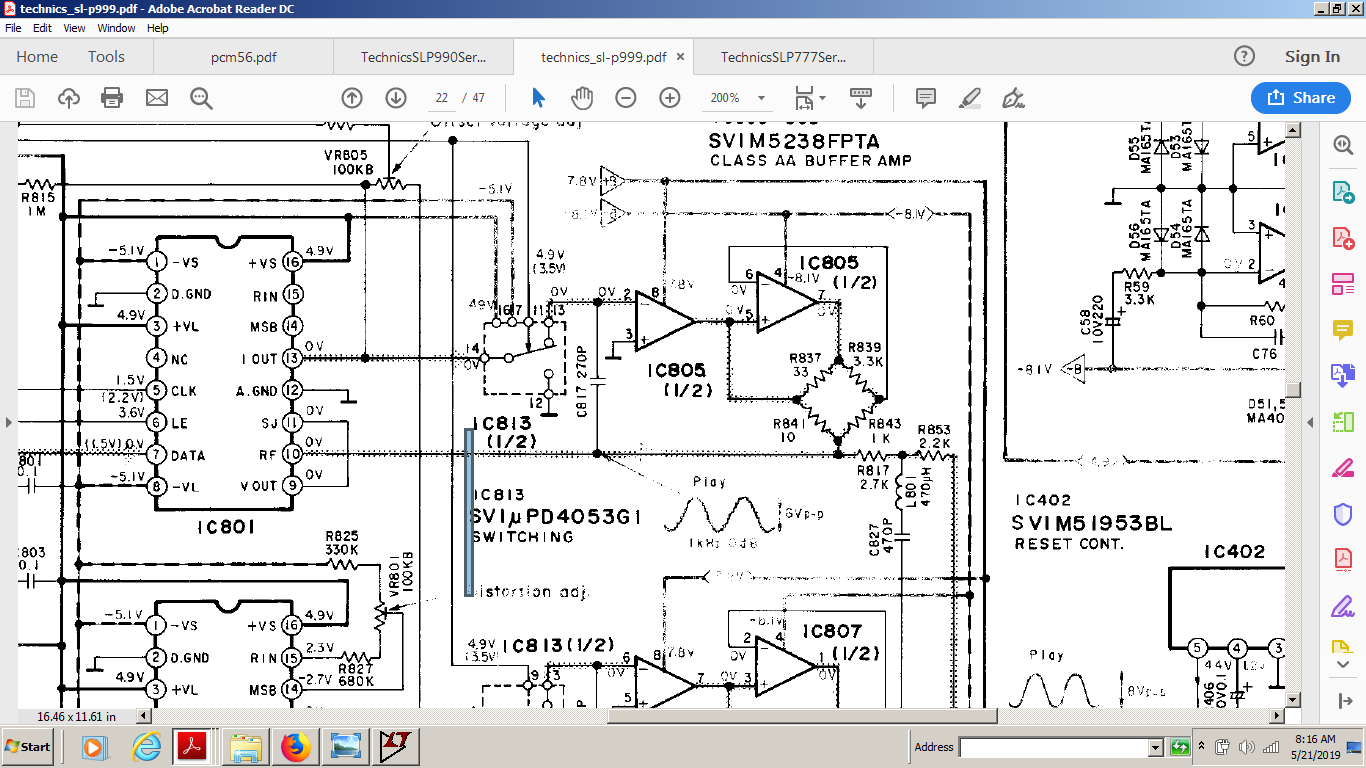Click the upload to cloud icon

point(69,98)
